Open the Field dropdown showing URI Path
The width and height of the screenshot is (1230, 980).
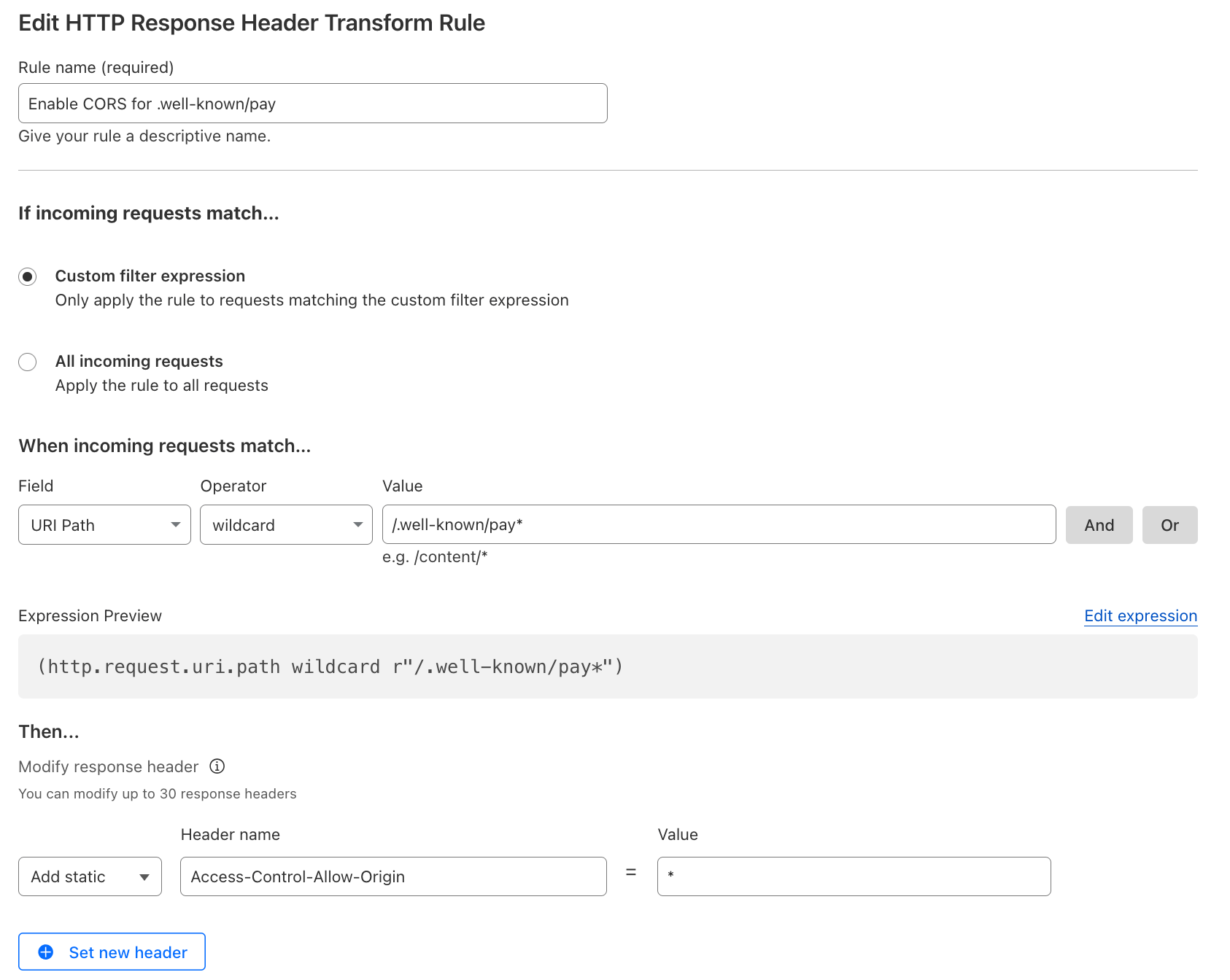click(104, 524)
